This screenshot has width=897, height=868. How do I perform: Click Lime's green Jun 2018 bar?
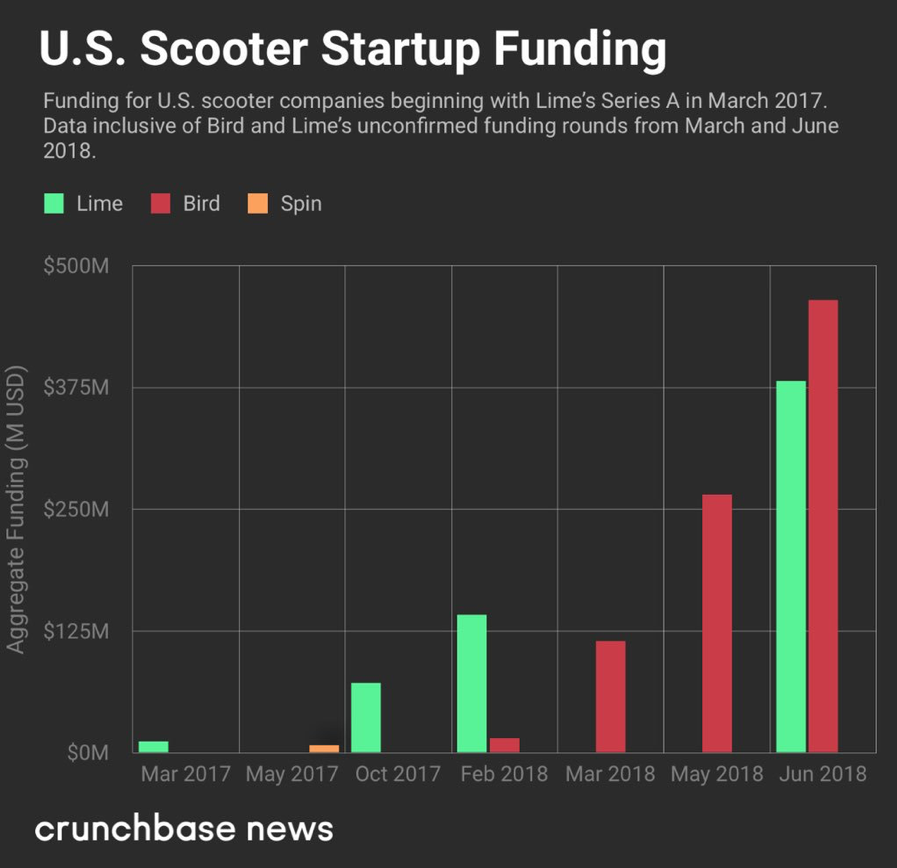pyautogui.click(x=791, y=566)
